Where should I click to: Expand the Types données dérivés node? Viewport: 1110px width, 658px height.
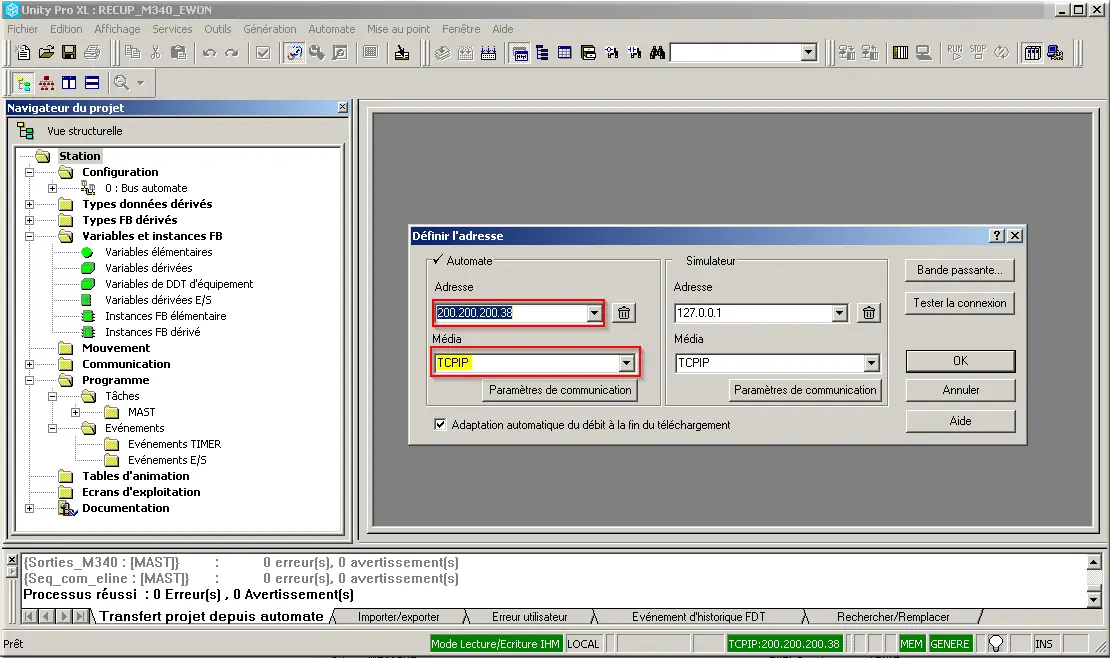[29, 204]
